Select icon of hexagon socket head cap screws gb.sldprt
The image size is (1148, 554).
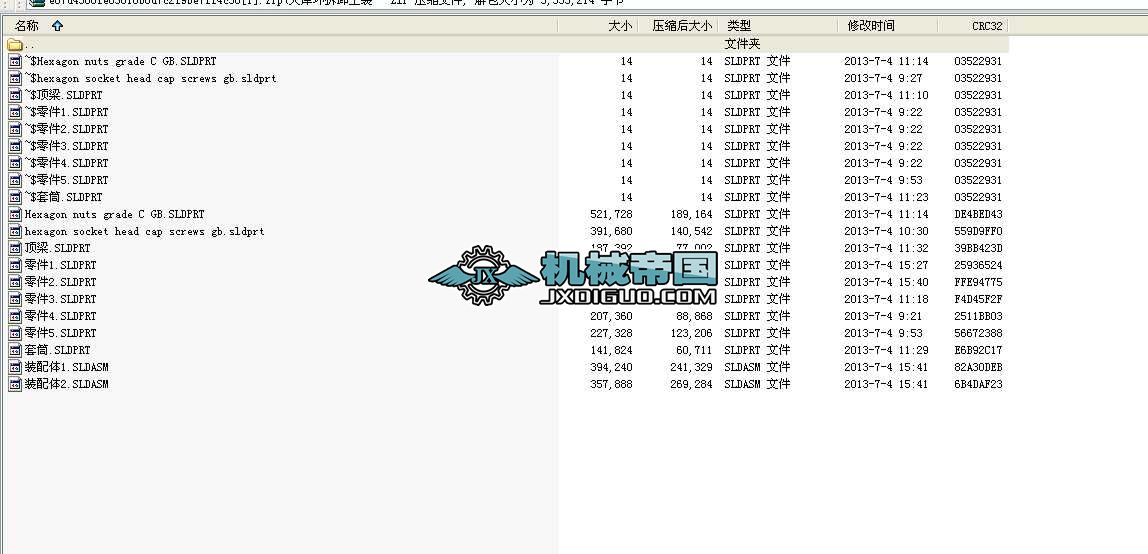pos(15,231)
